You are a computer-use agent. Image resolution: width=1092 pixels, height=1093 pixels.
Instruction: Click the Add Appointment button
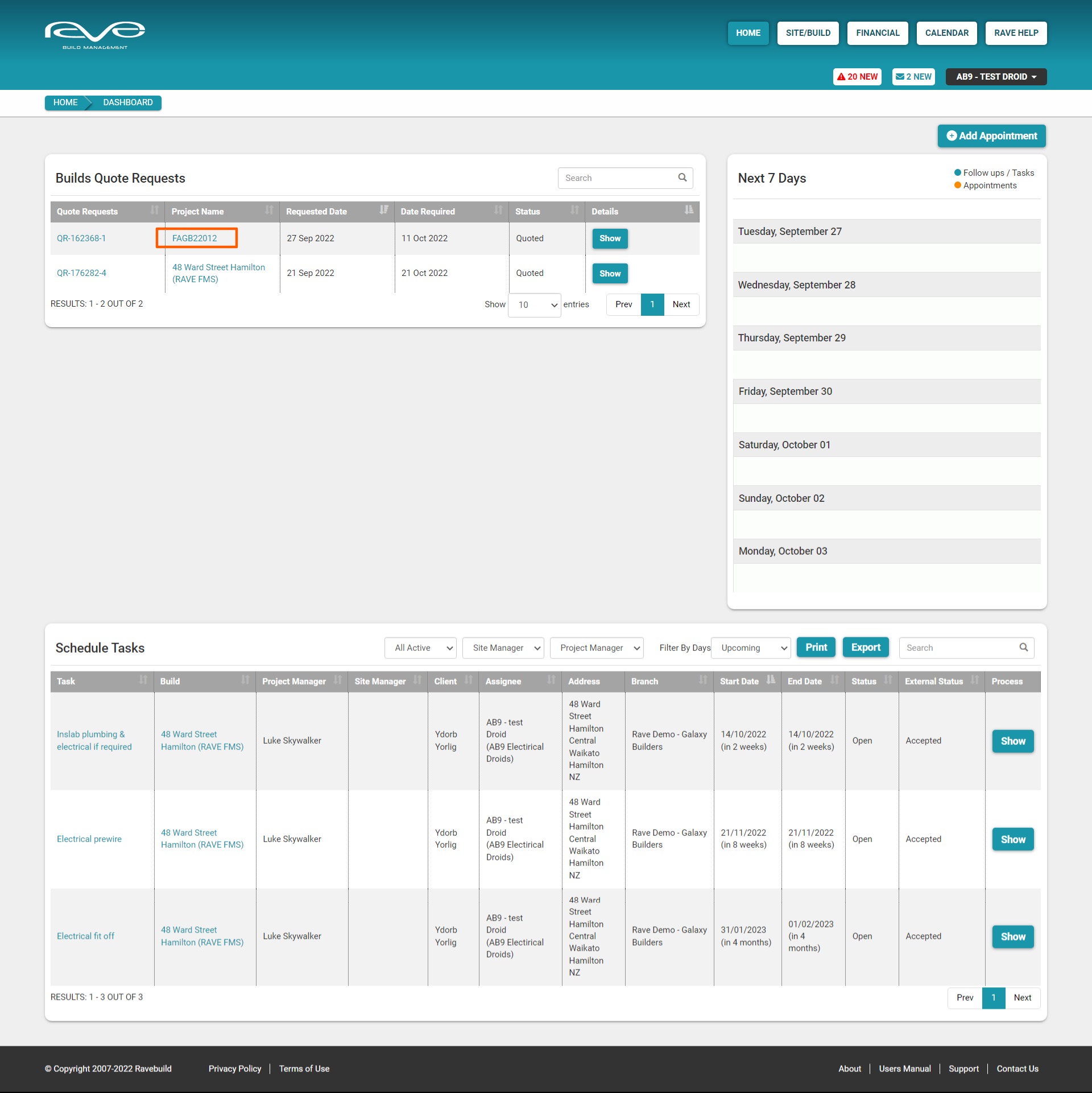tap(991, 136)
